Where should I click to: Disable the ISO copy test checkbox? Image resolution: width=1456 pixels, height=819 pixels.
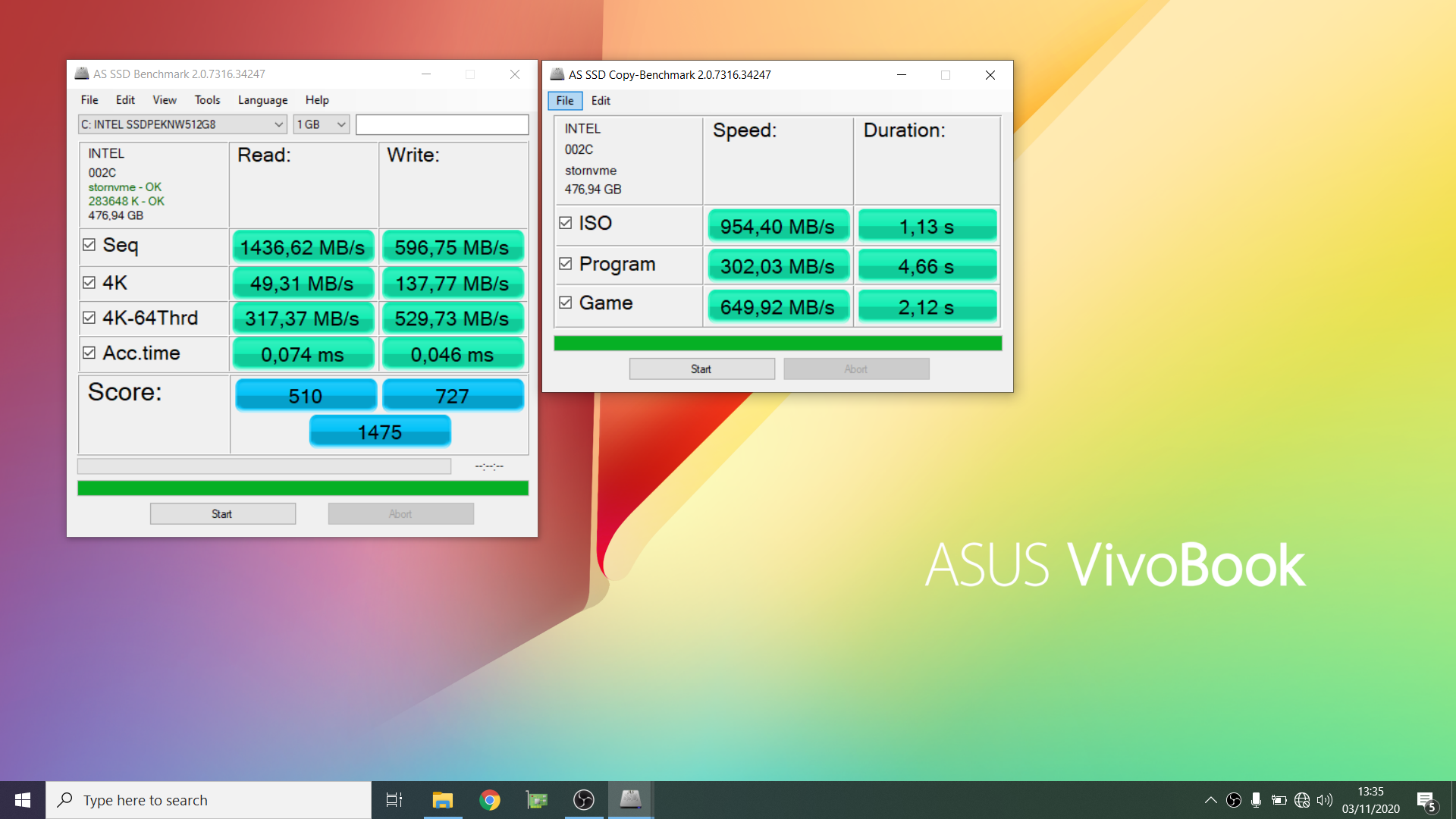[566, 223]
